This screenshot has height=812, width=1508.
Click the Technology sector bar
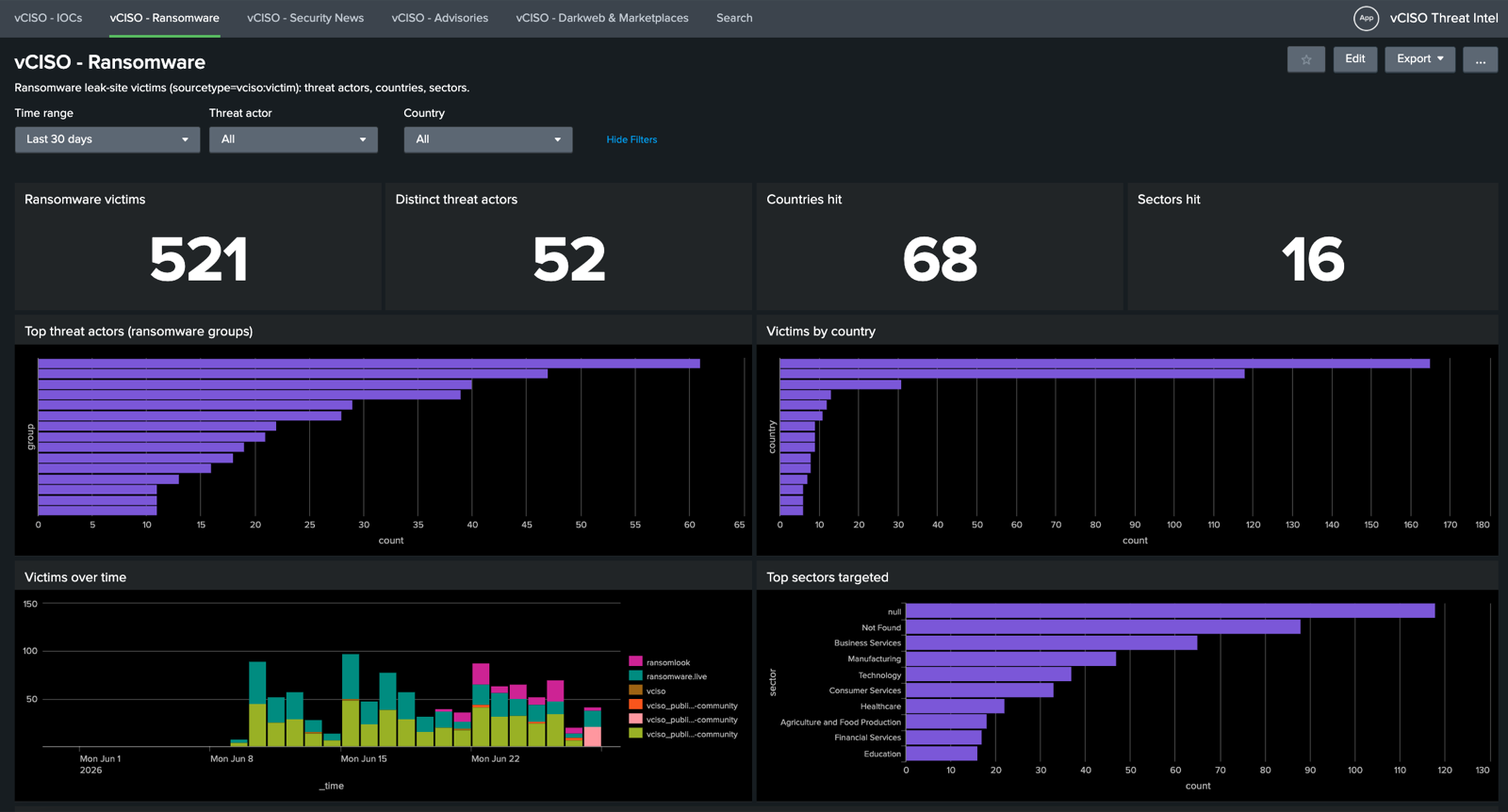[988, 674]
